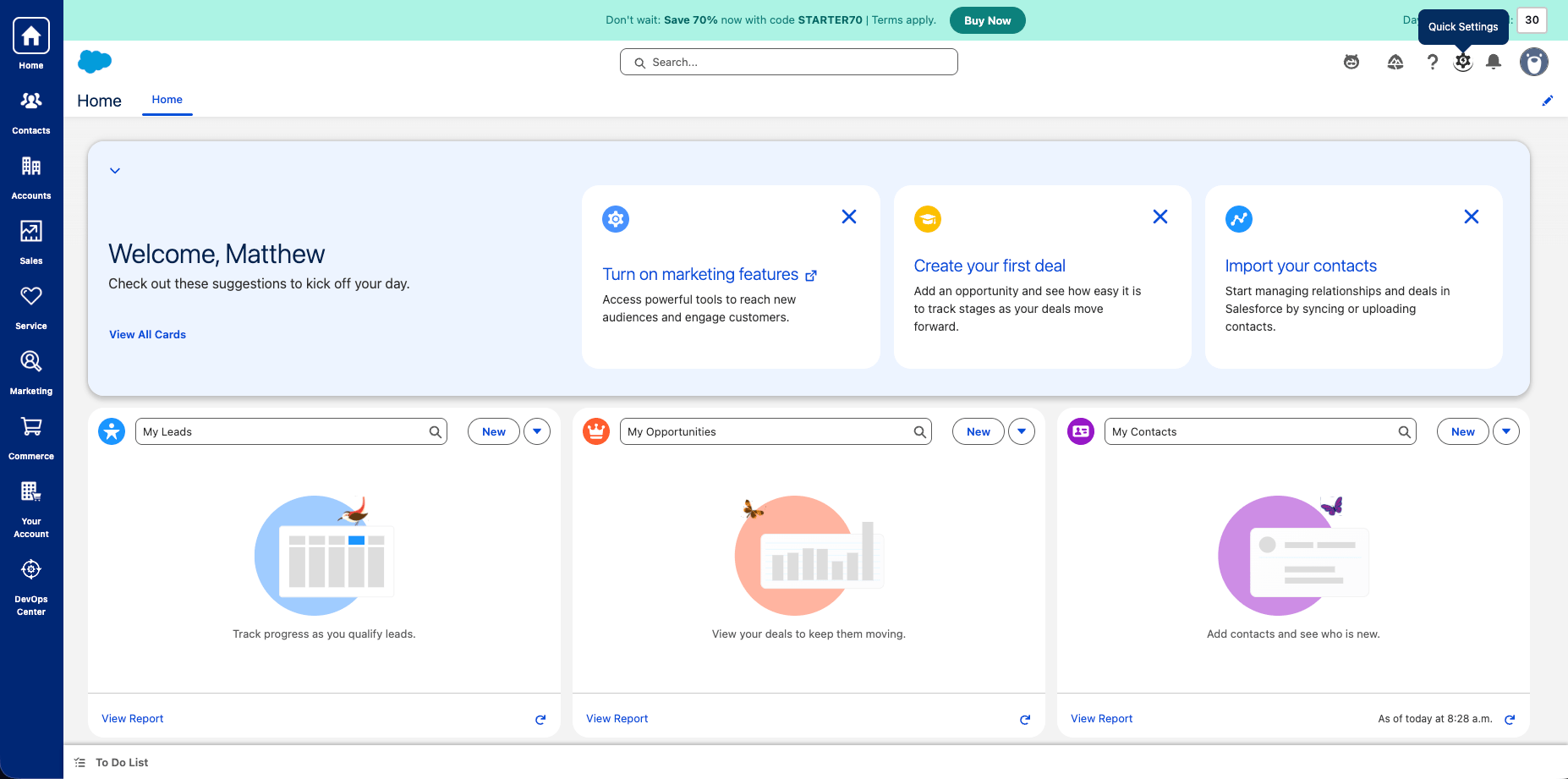
Task: Dismiss the Create your first deal card
Action: [1160, 217]
